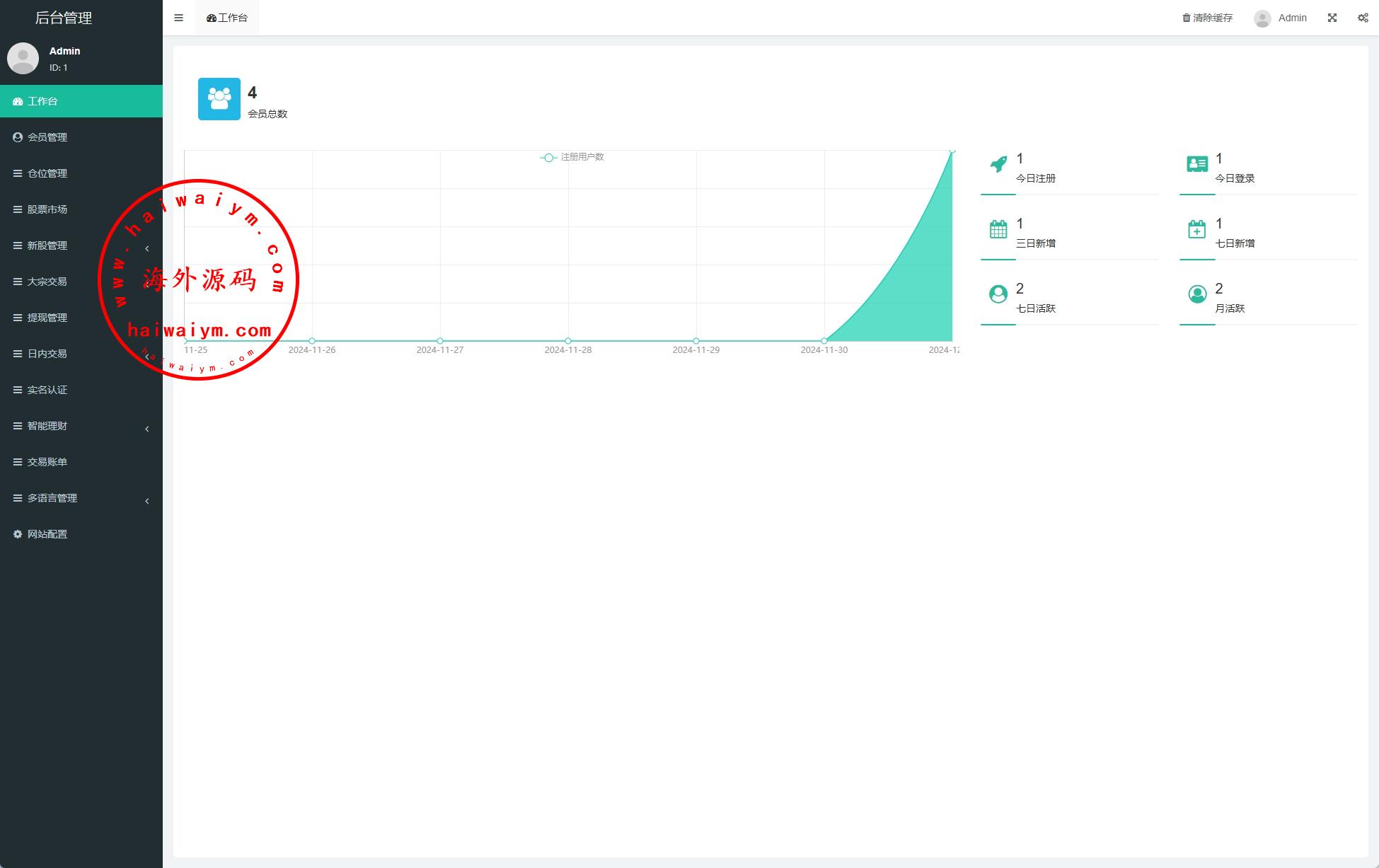Viewport: 1379px width, 868px height.
Task: Open theme settings gears icon
Action: coord(1363,18)
